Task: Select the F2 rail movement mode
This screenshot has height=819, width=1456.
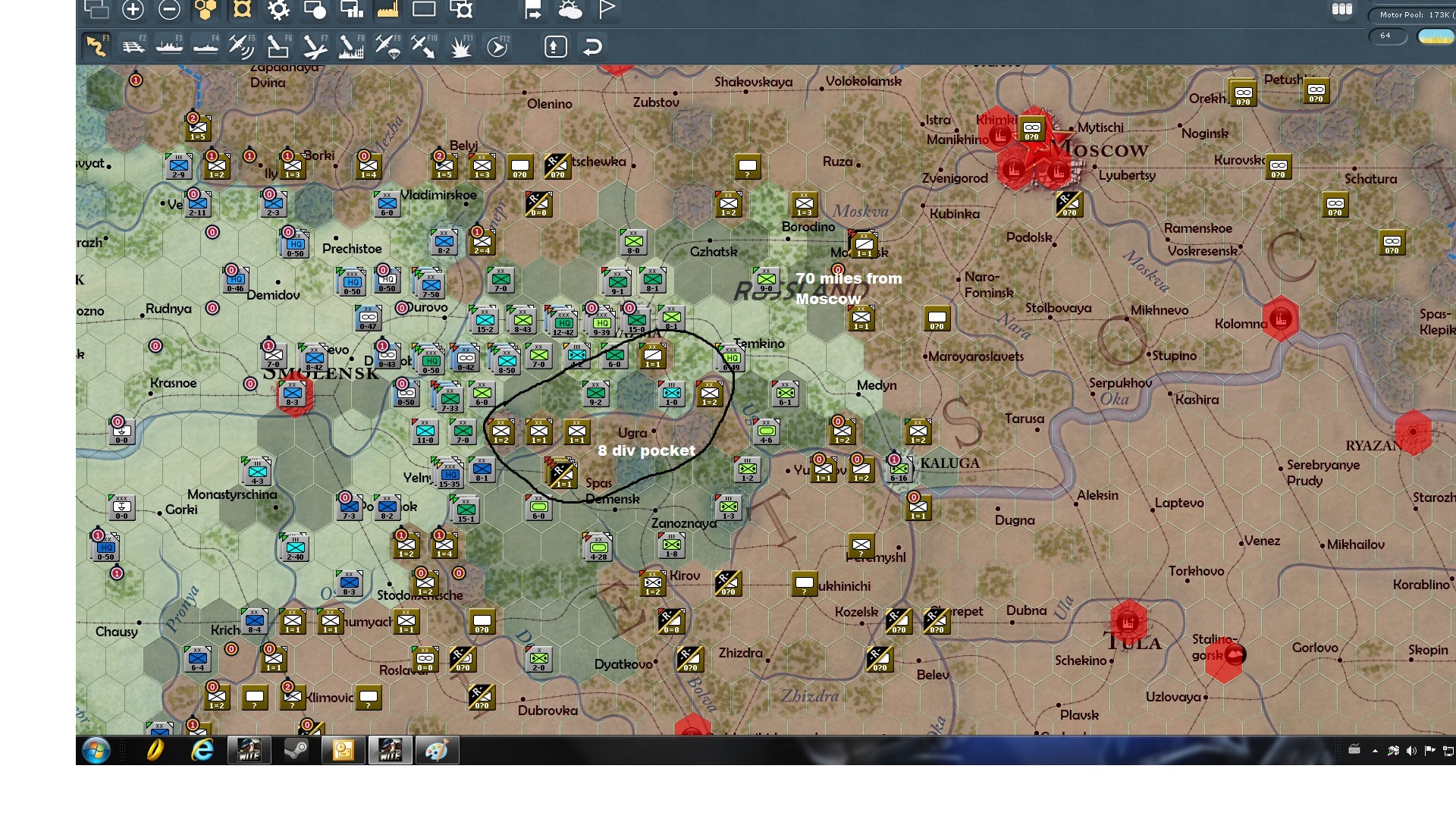Action: tap(133, 47)
